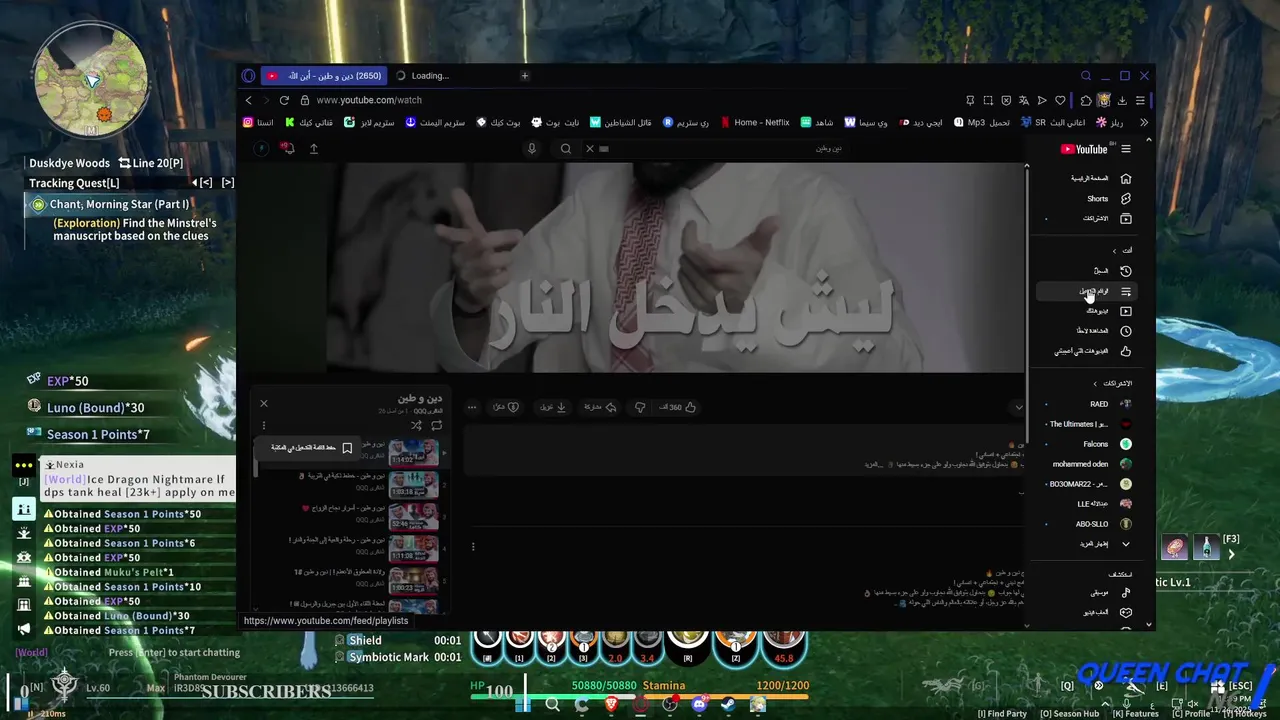This screenshot has width=1280, height=720.
Task: Toggle playlist shuffle button
Action: 416,425
